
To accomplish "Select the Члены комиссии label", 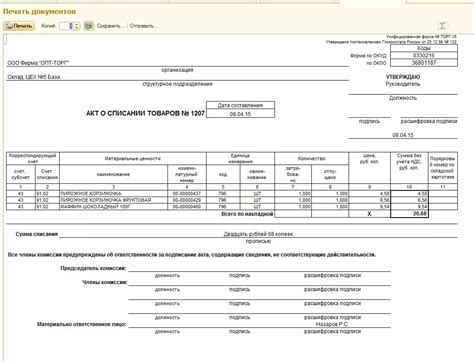I will pos(105,282).
